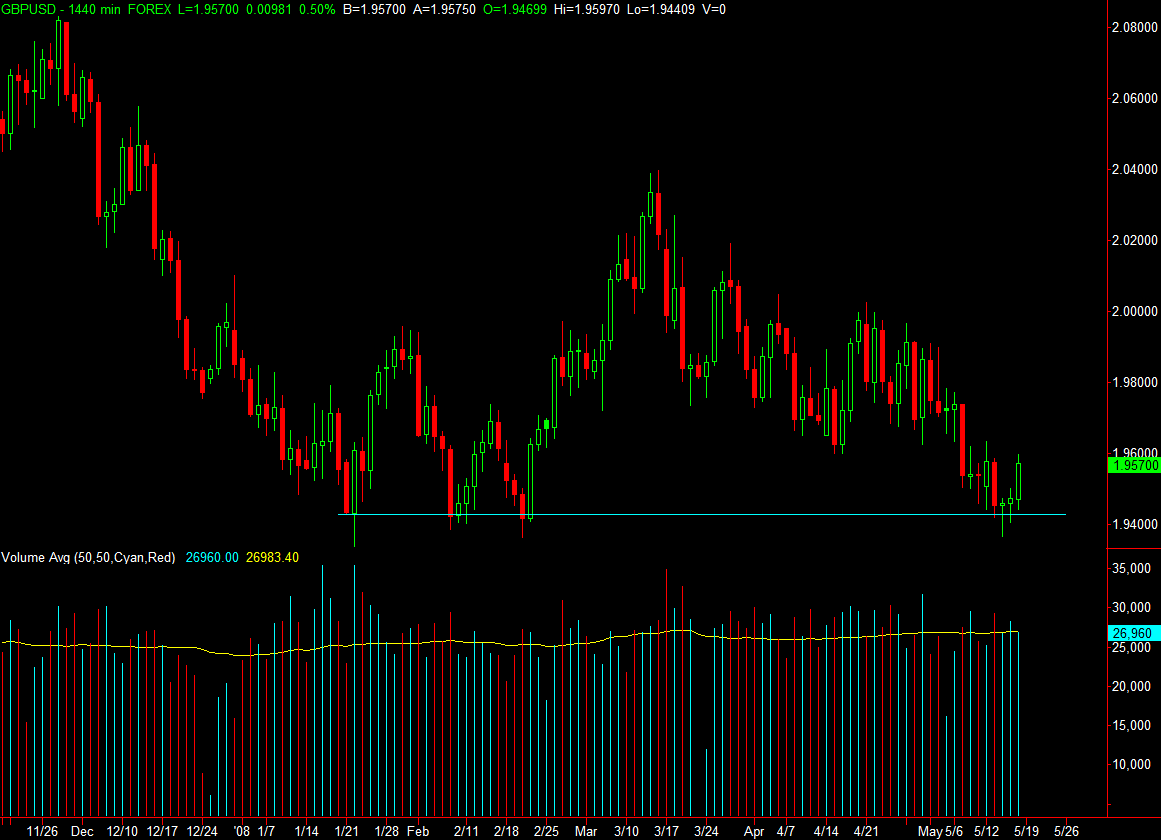Click the 2.02000 price axis label

[1134, 241]
